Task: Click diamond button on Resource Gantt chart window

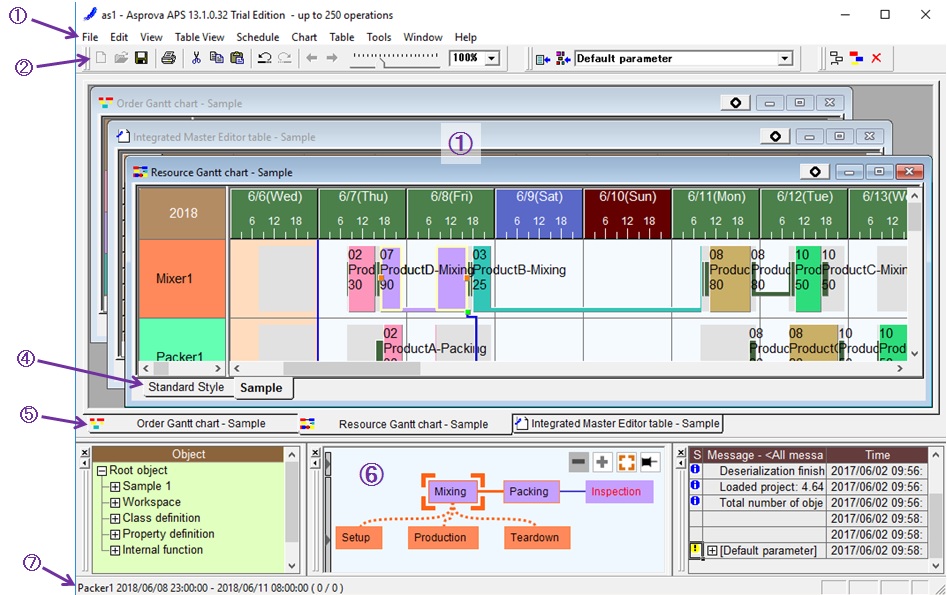Action: pos(815,172)
